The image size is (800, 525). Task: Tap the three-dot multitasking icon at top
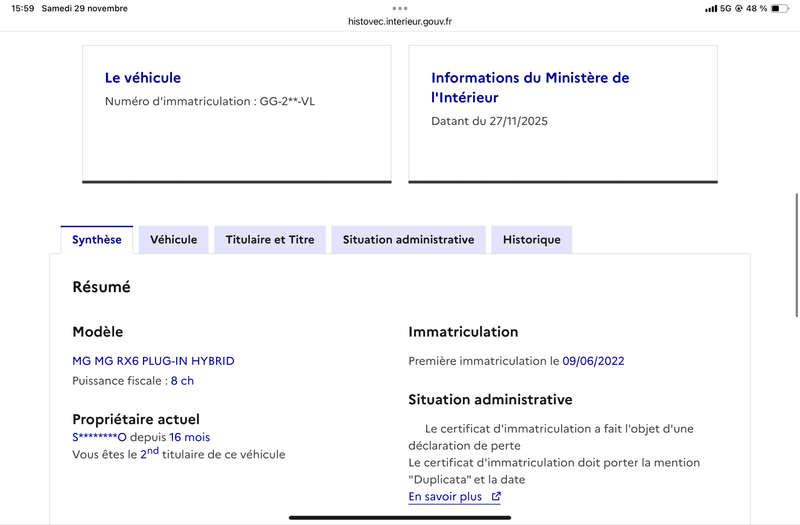pos(400,7)
